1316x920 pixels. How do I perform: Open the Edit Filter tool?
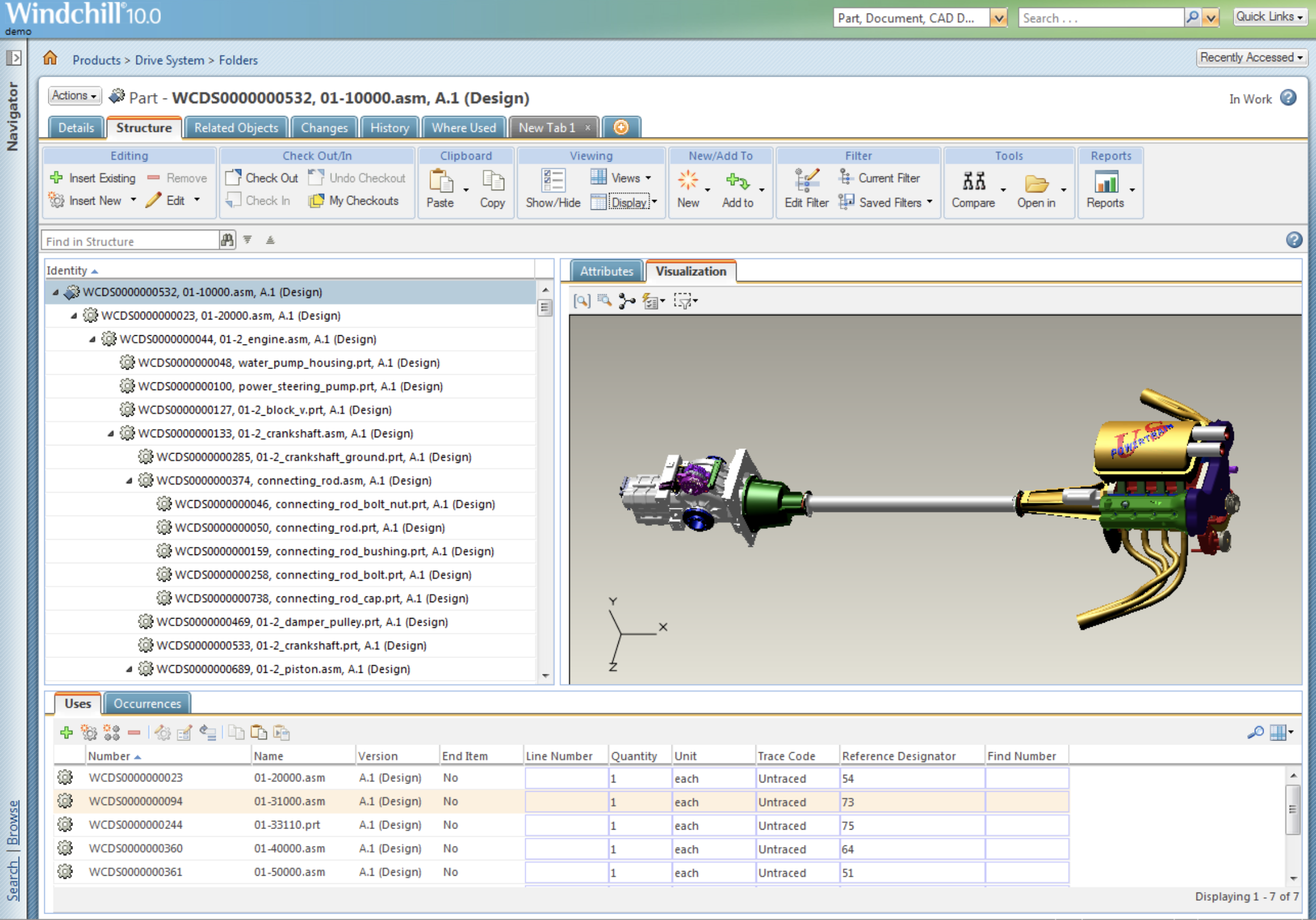click(x=806, y=182)
